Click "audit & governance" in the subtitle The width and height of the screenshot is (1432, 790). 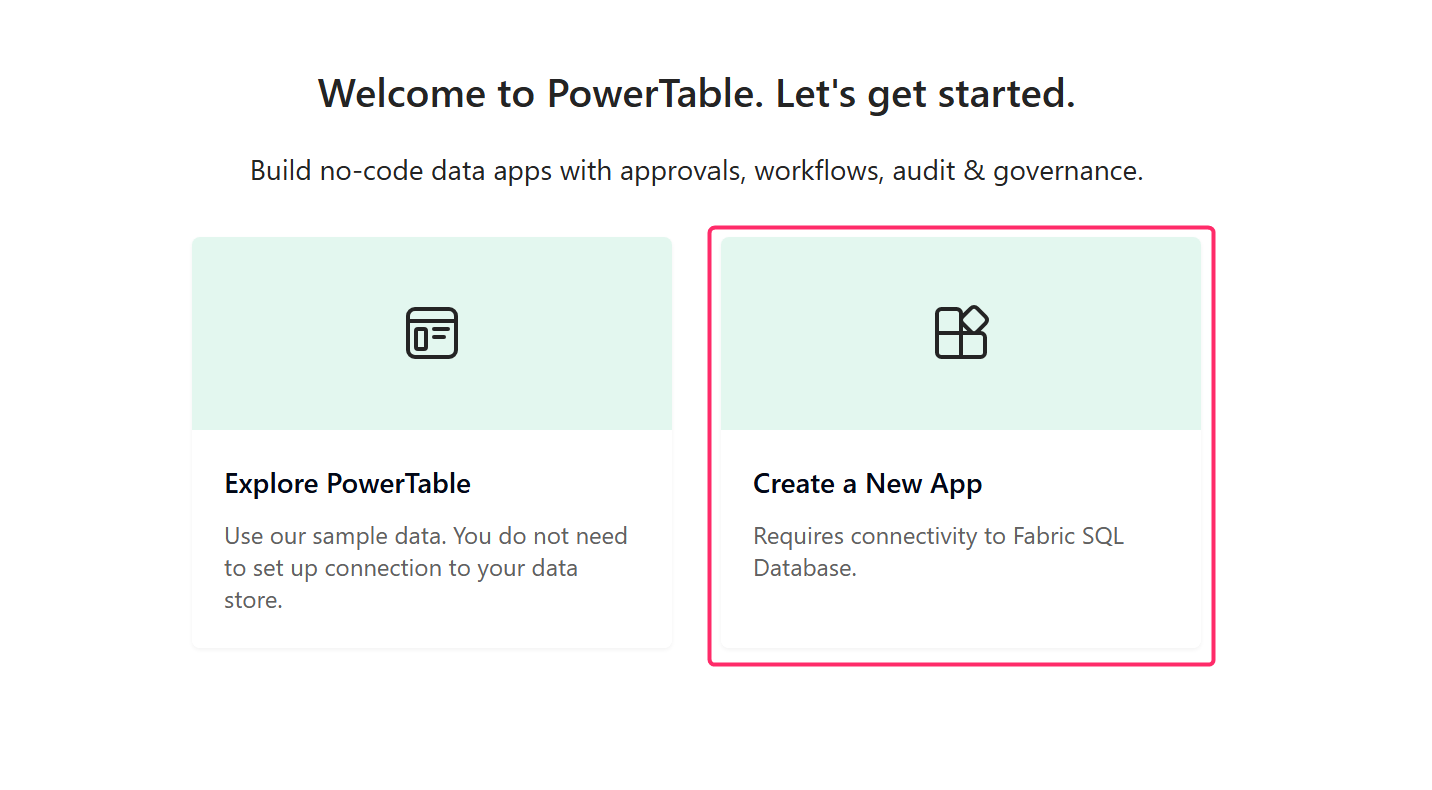1017,171
